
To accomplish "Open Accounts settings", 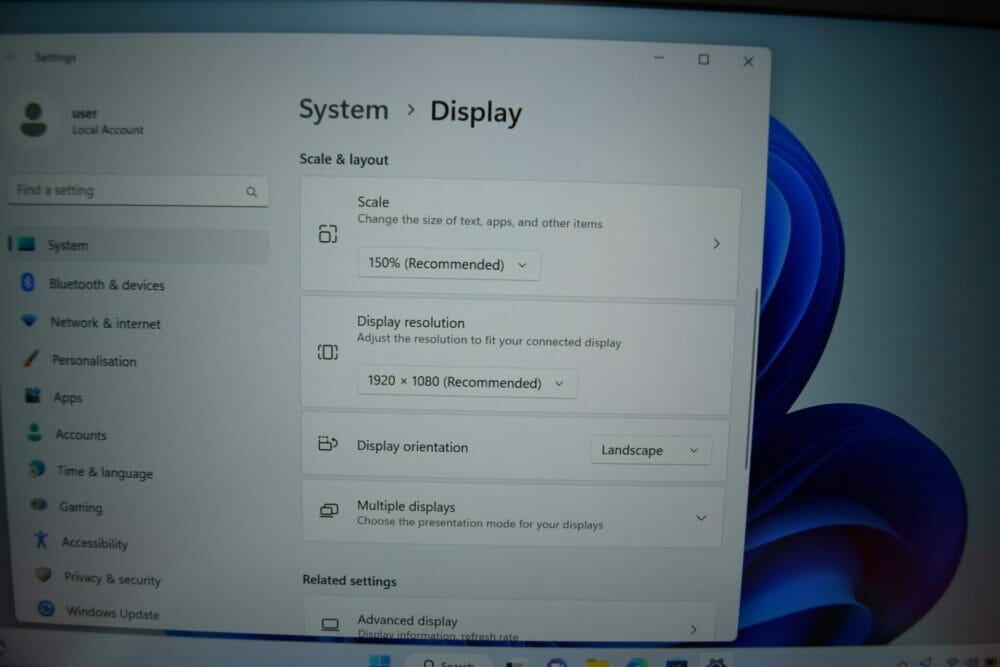I will pos(80,434).
